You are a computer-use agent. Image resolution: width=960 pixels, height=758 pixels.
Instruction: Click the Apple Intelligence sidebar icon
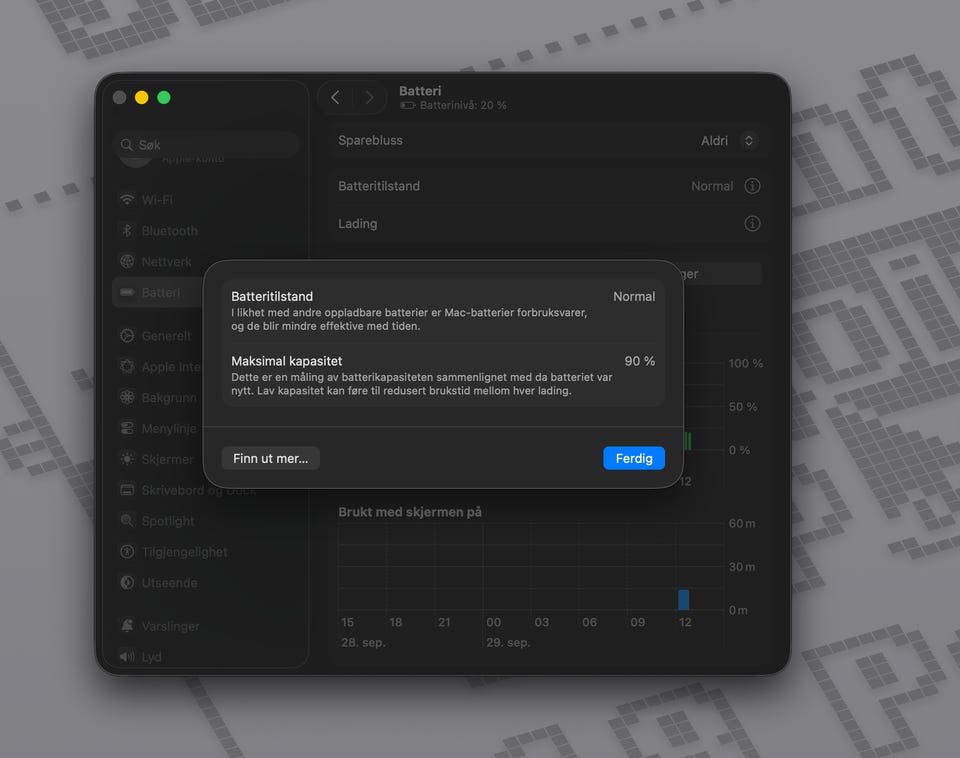pyautogui.click(x=127, y=366)
